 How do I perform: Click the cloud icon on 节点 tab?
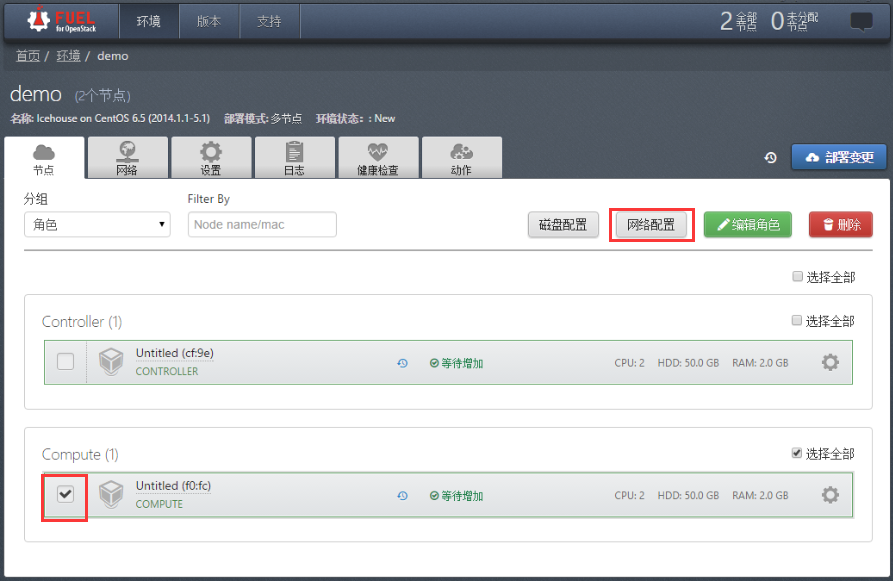click(44, 152)
